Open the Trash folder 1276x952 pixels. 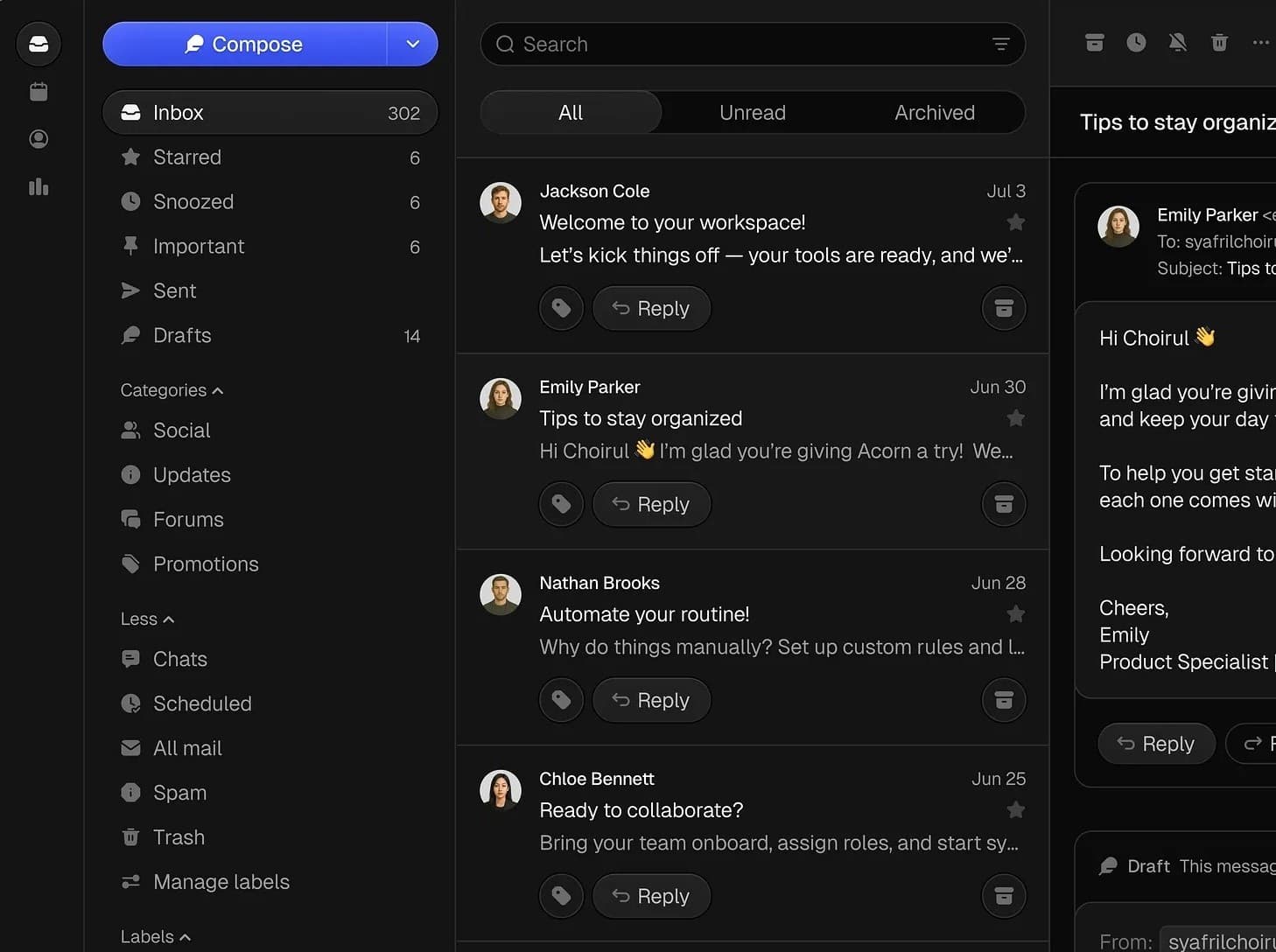click(x=270, y=837)
